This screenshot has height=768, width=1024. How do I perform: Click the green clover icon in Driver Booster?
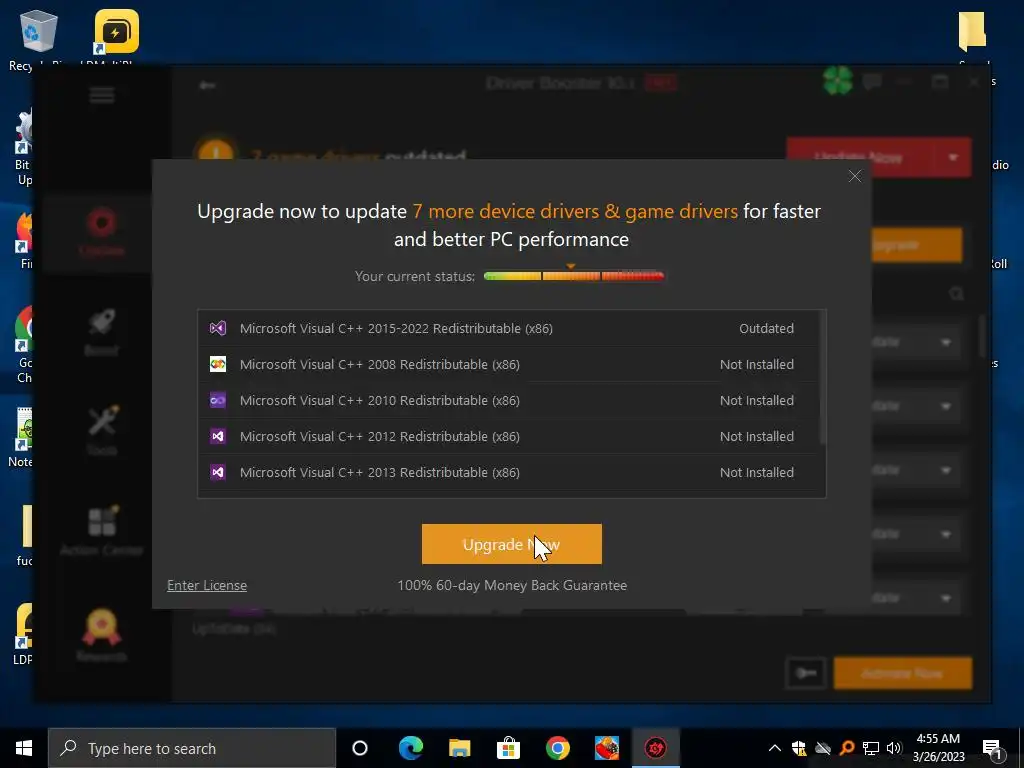(x=838, y=81)
